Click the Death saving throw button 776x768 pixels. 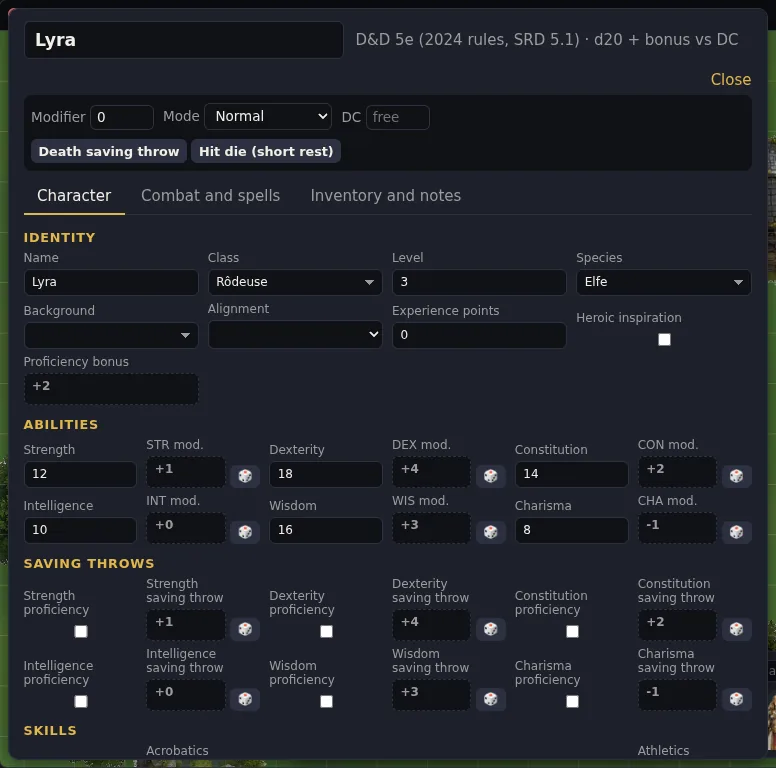click(109, 151)
